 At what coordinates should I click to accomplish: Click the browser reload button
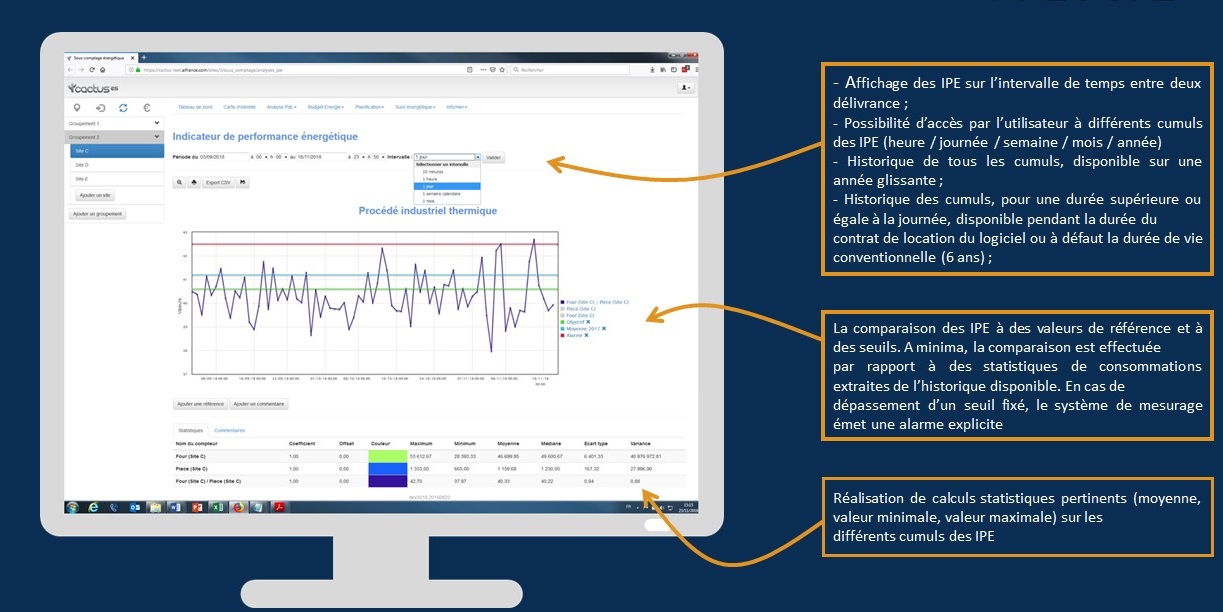(x=92, y=70)
